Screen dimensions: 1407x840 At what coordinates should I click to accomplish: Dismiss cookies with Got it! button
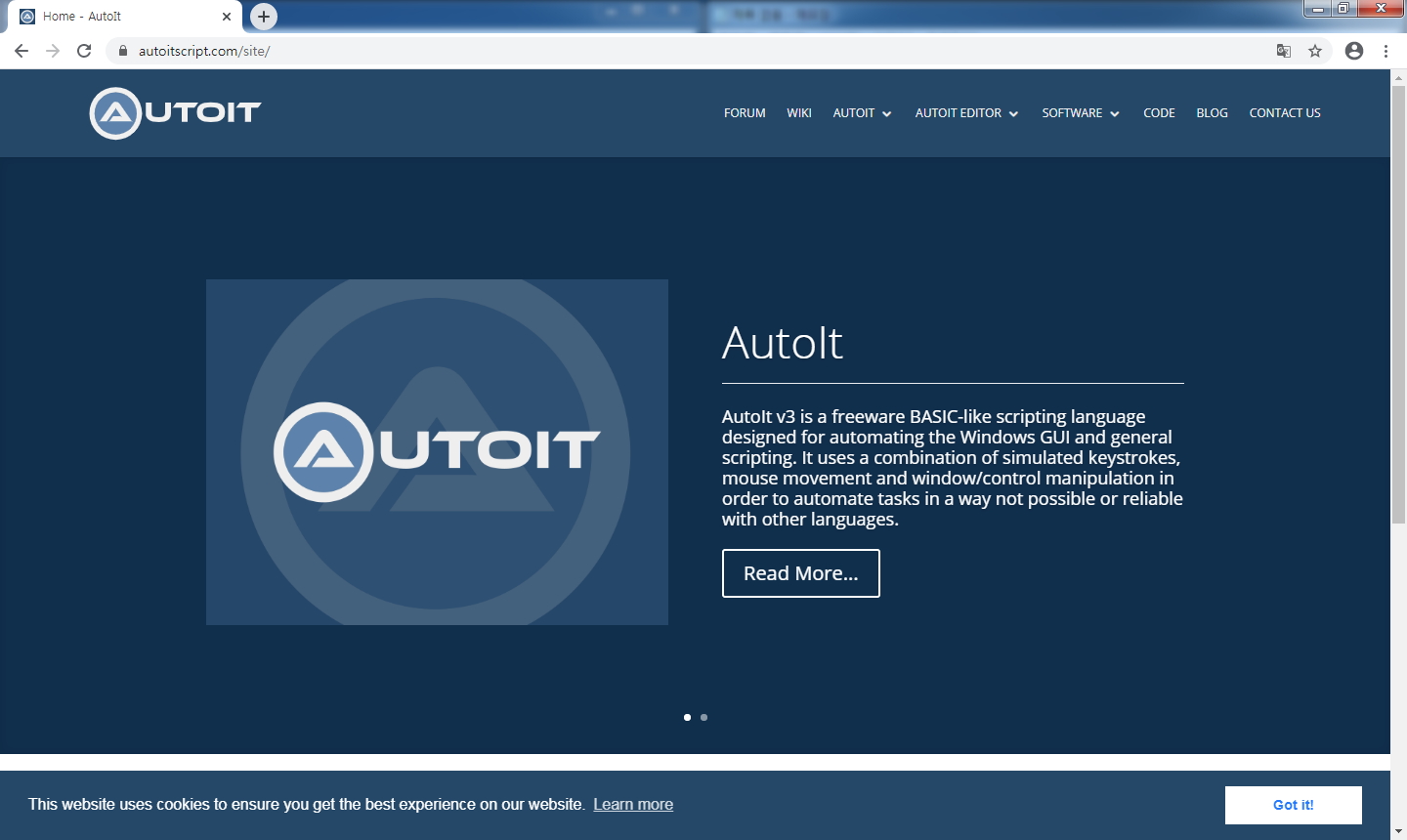pyautogui.click(x=1294, y=805)
